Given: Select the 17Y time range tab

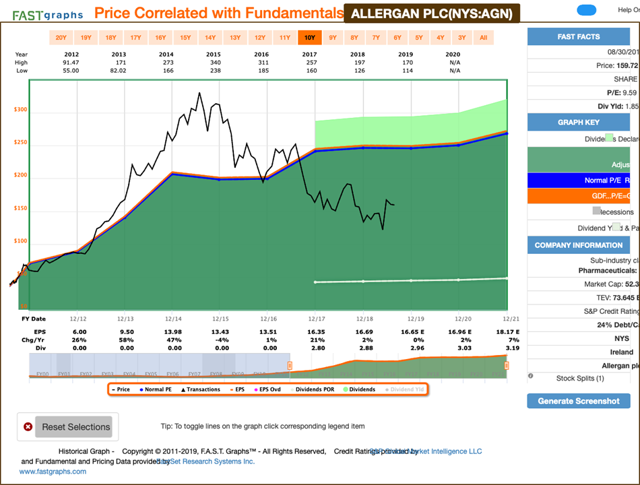Looking at the screenshot, I should pos(136,38).
